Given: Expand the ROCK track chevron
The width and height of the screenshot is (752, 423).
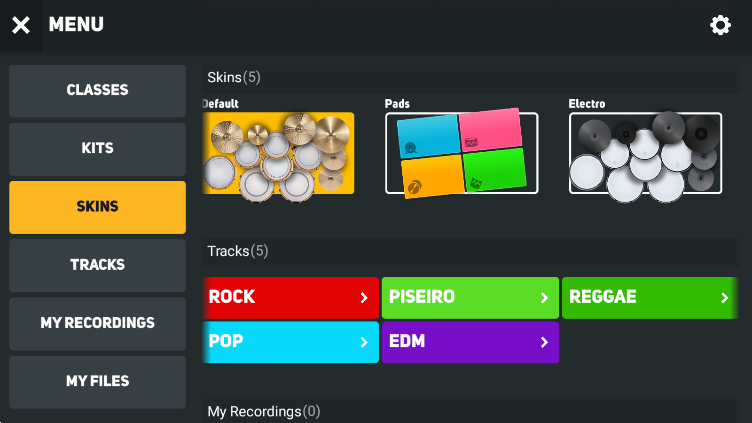Looking at the screenshot, I should pyautogui.click(x=364, y=298).
